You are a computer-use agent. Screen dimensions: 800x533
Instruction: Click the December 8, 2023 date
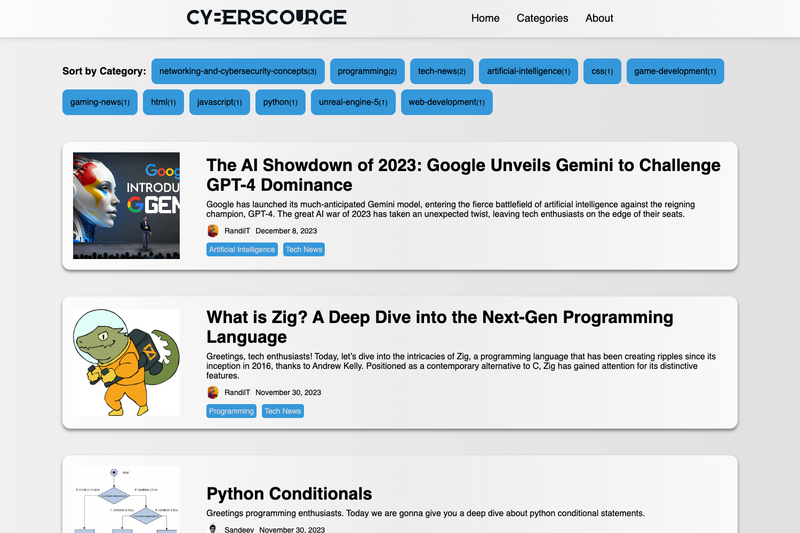point(286,231)
